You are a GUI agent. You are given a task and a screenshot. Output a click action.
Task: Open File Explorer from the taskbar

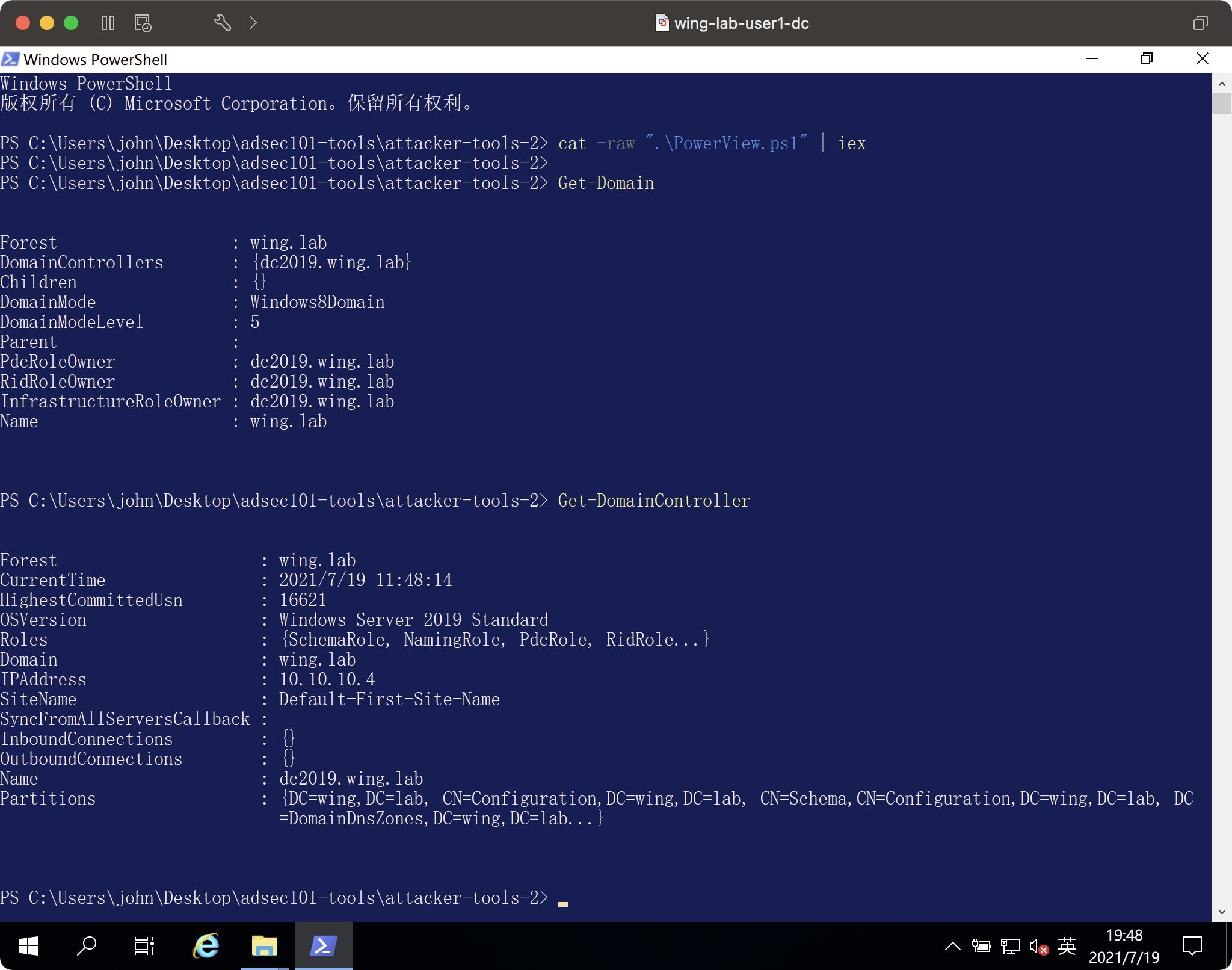[264, 946]
